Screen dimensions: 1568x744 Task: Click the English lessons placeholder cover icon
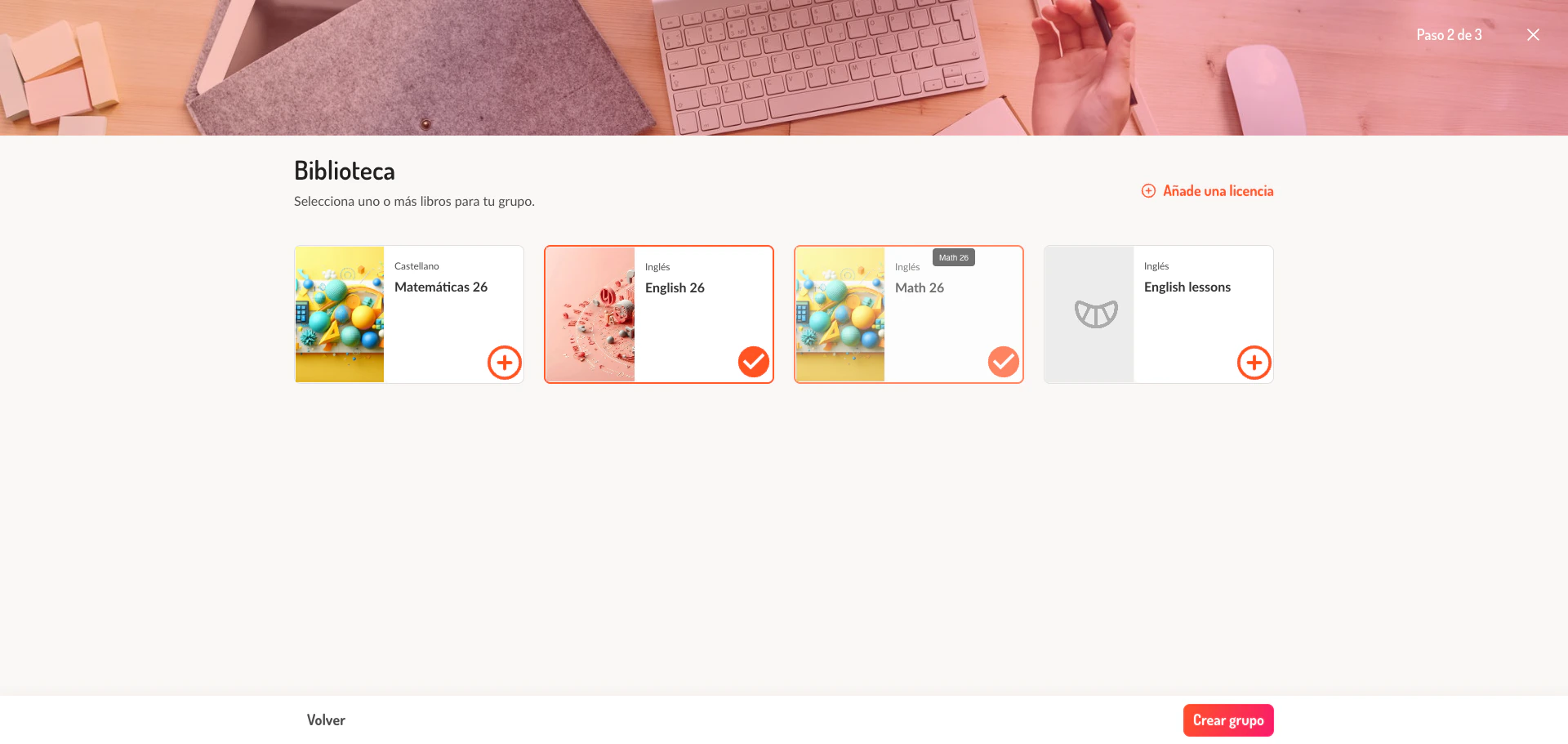click(x=1096, y=314)
